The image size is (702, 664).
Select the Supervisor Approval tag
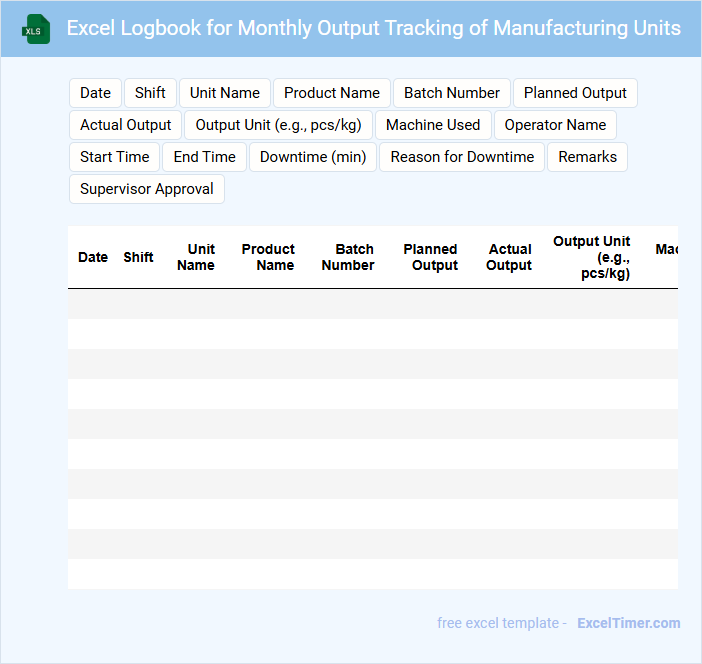[x=147, y=189]
